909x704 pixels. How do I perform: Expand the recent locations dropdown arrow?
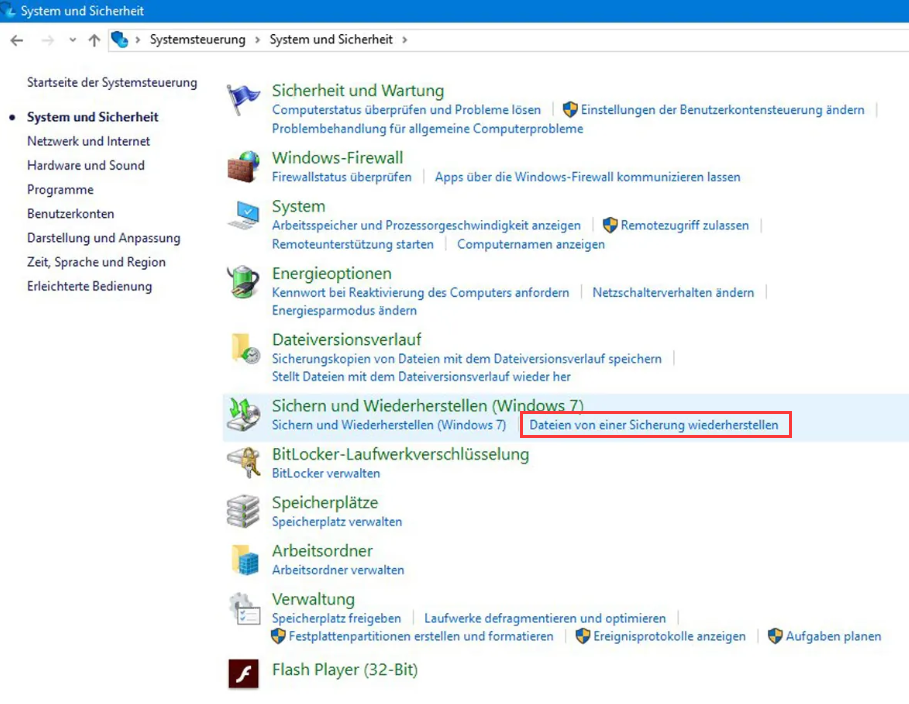click(72, 40)
